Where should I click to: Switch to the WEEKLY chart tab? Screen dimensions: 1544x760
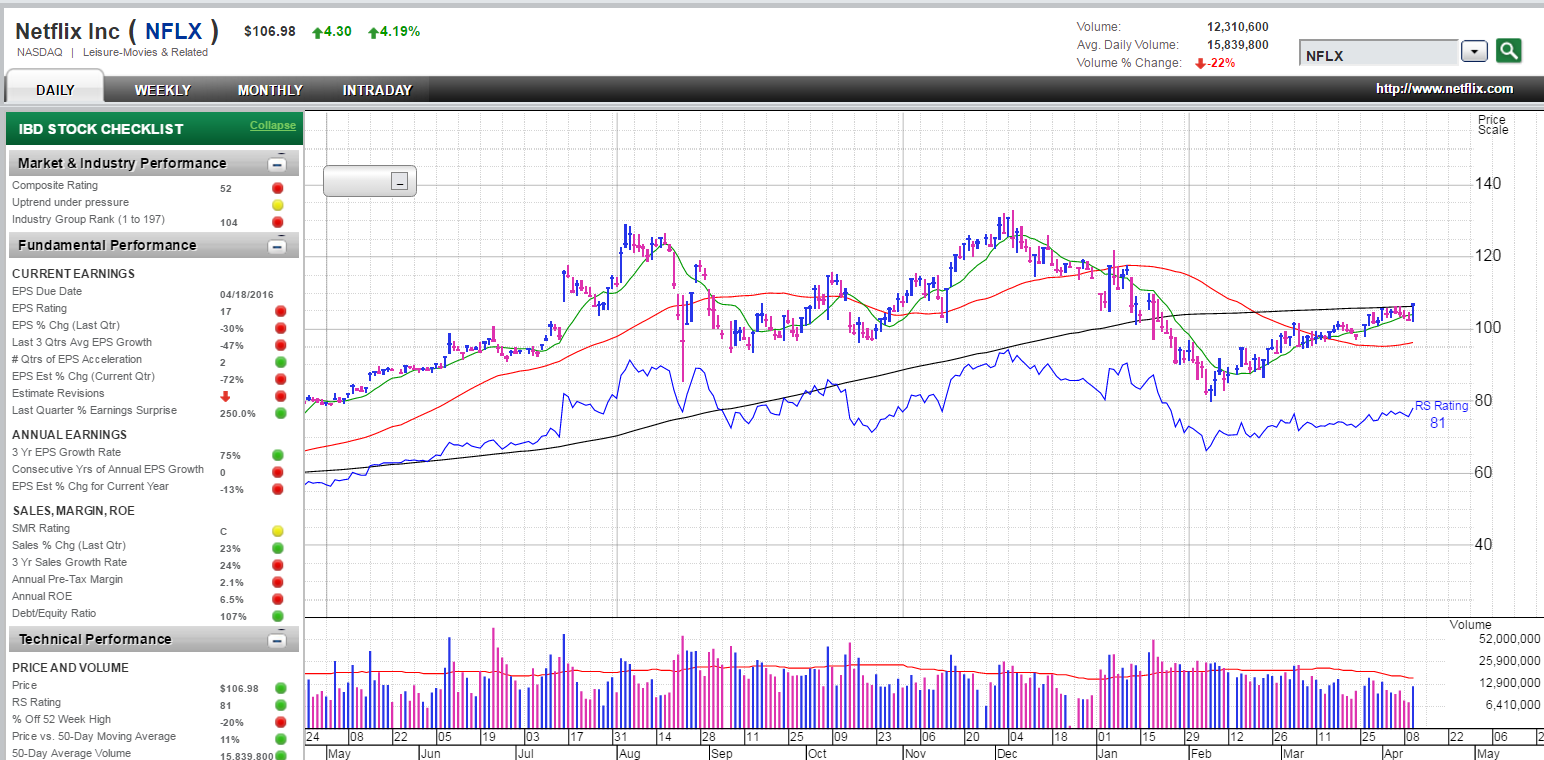pos(162,90)
